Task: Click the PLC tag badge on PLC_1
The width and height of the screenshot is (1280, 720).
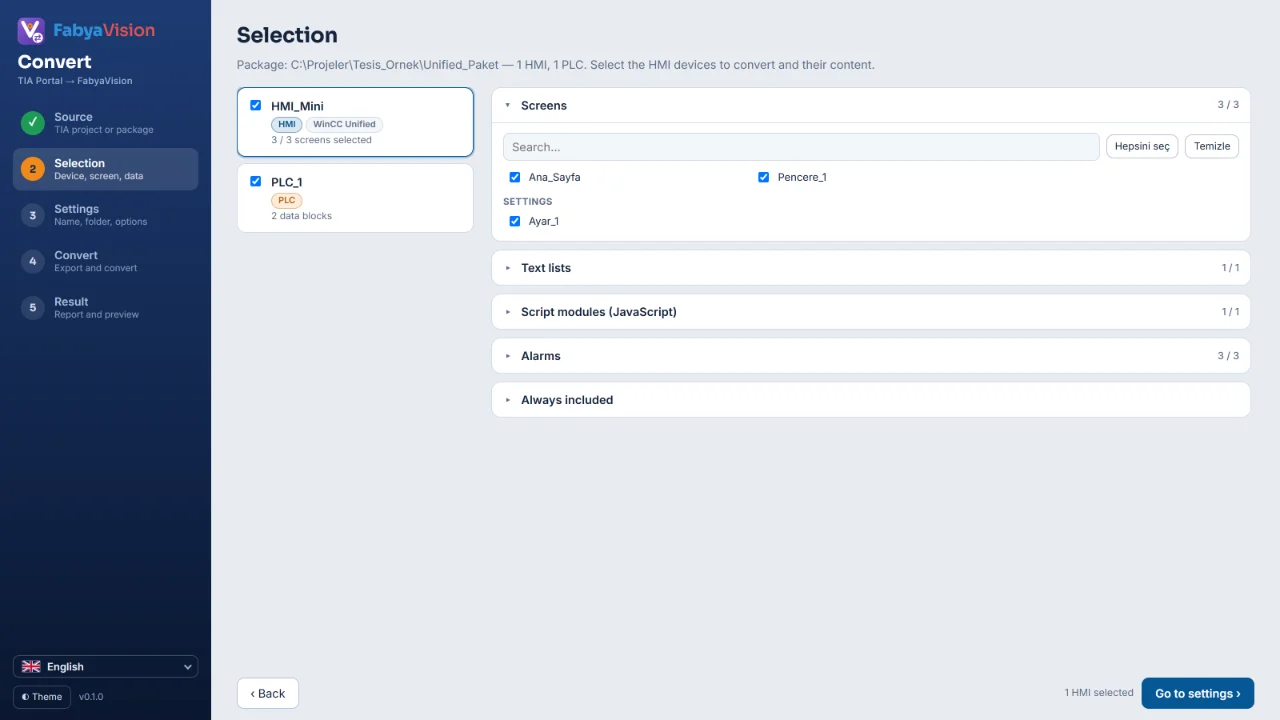Action: (x=287, y=201)
